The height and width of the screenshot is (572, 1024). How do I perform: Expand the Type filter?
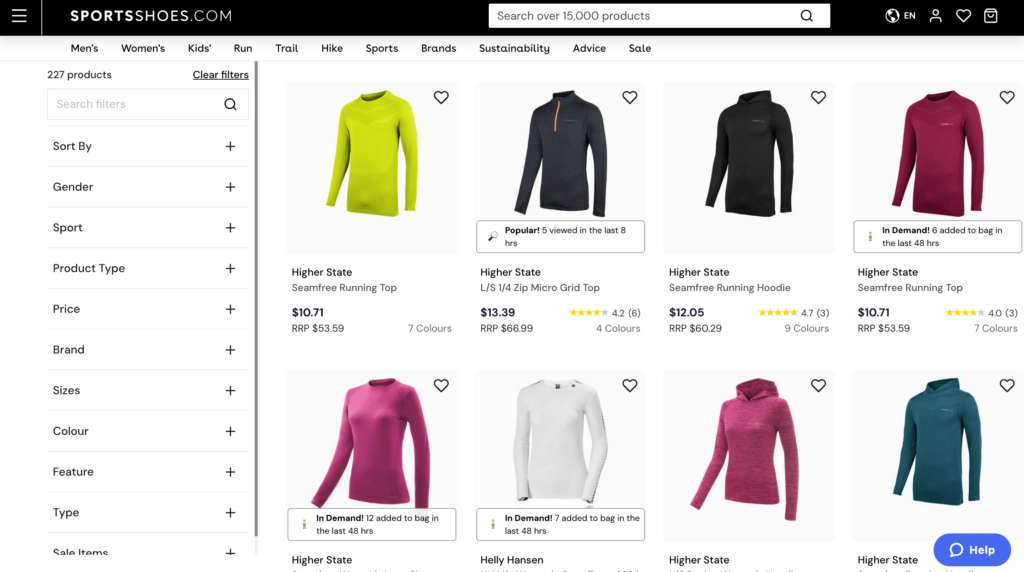click(x=148, y=513)
